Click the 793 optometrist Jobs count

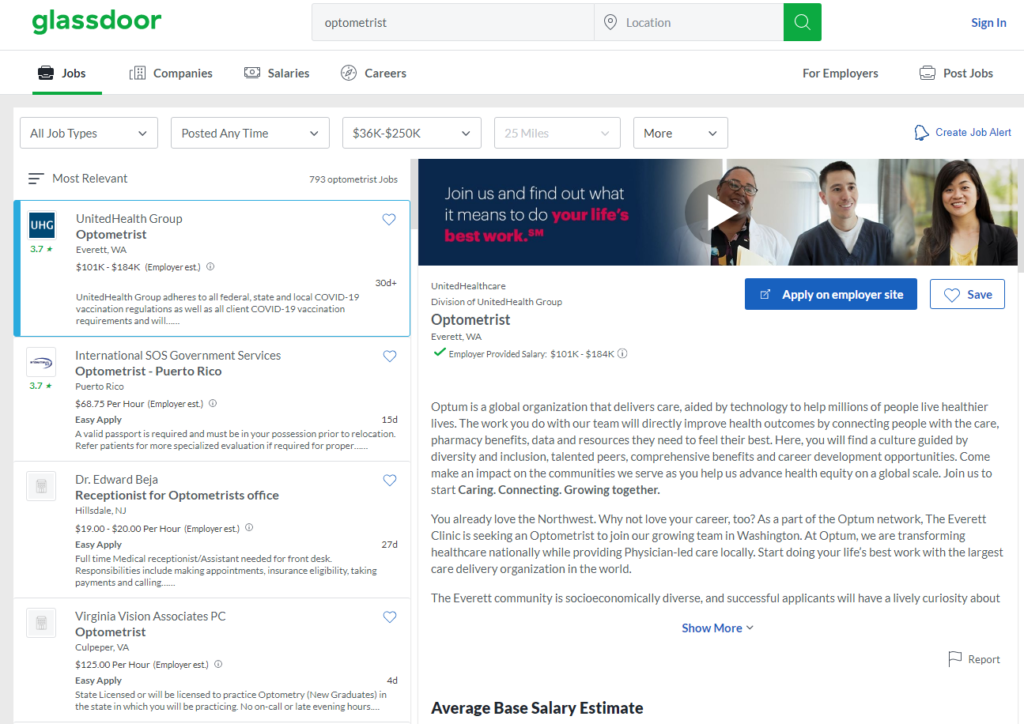click(x=353, y=179)
